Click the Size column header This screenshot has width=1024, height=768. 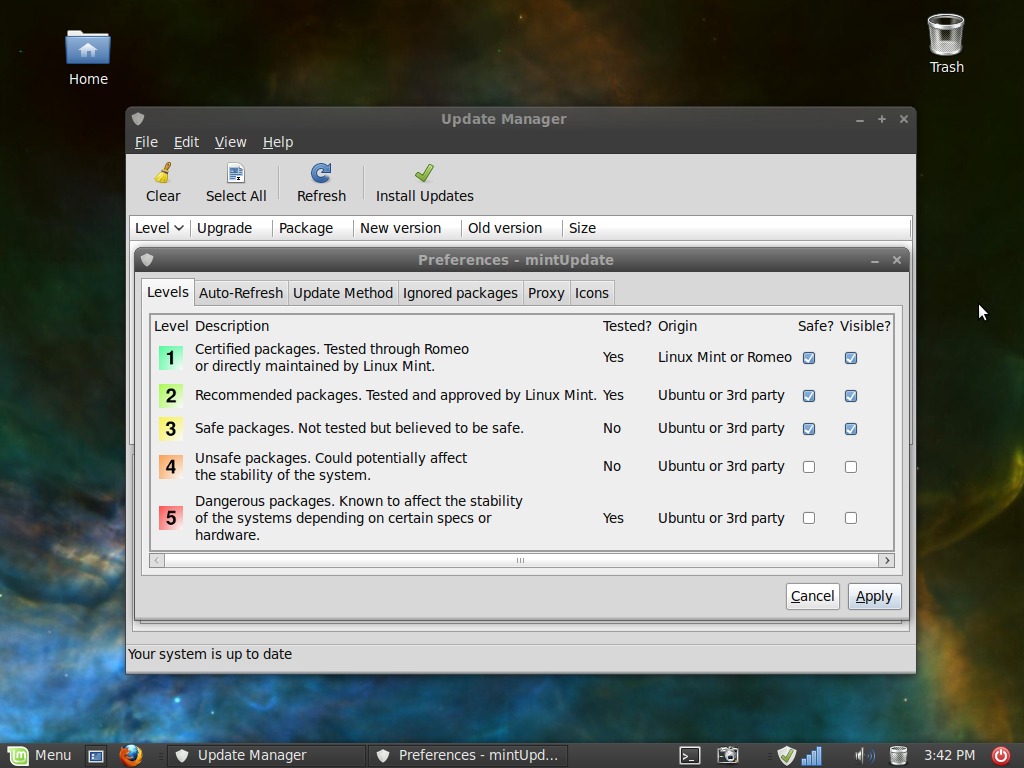tap(737, 228)
